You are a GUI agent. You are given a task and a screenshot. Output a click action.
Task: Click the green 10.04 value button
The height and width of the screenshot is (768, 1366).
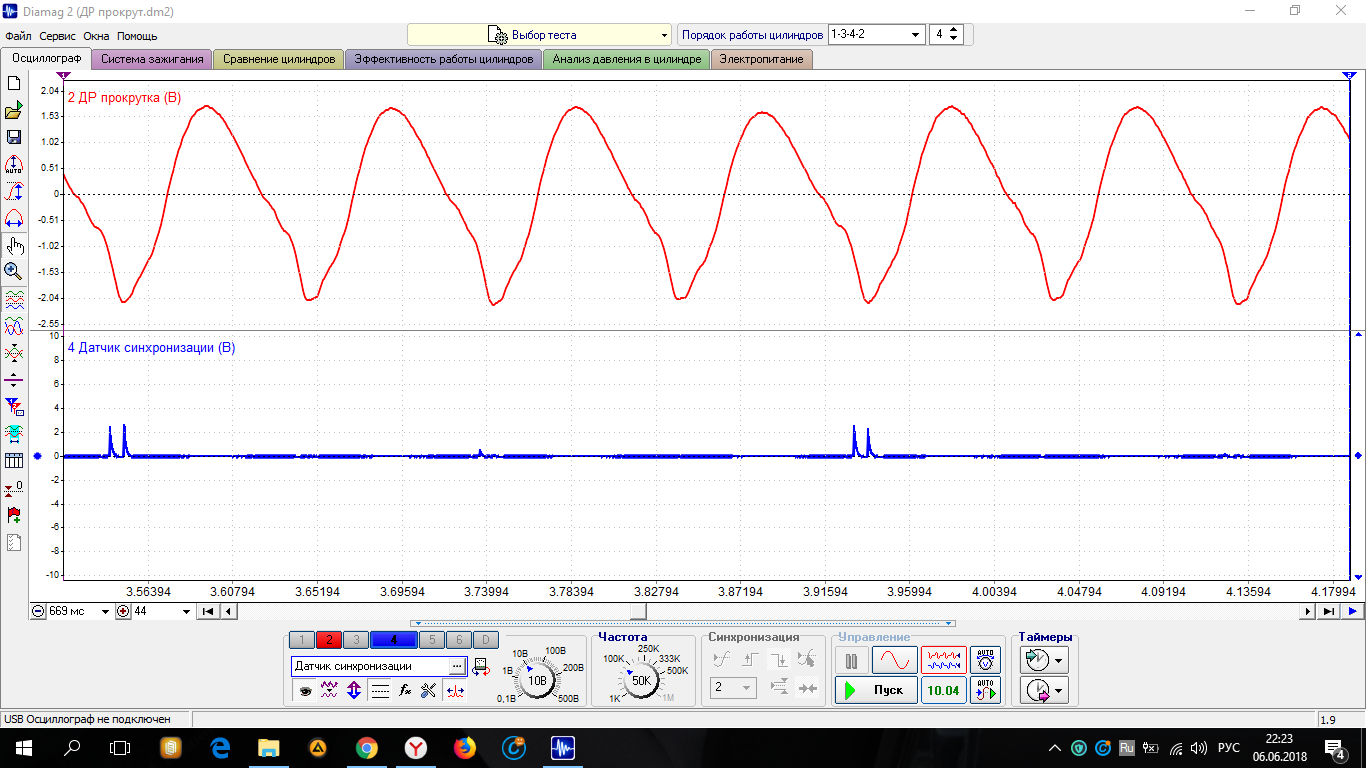944,690
